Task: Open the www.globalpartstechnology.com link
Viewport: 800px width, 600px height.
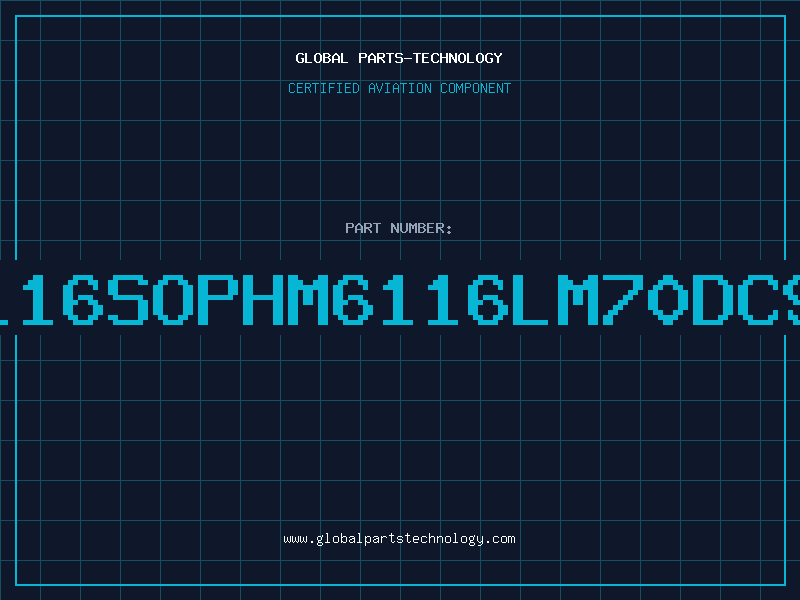Action: click(399, 539)
